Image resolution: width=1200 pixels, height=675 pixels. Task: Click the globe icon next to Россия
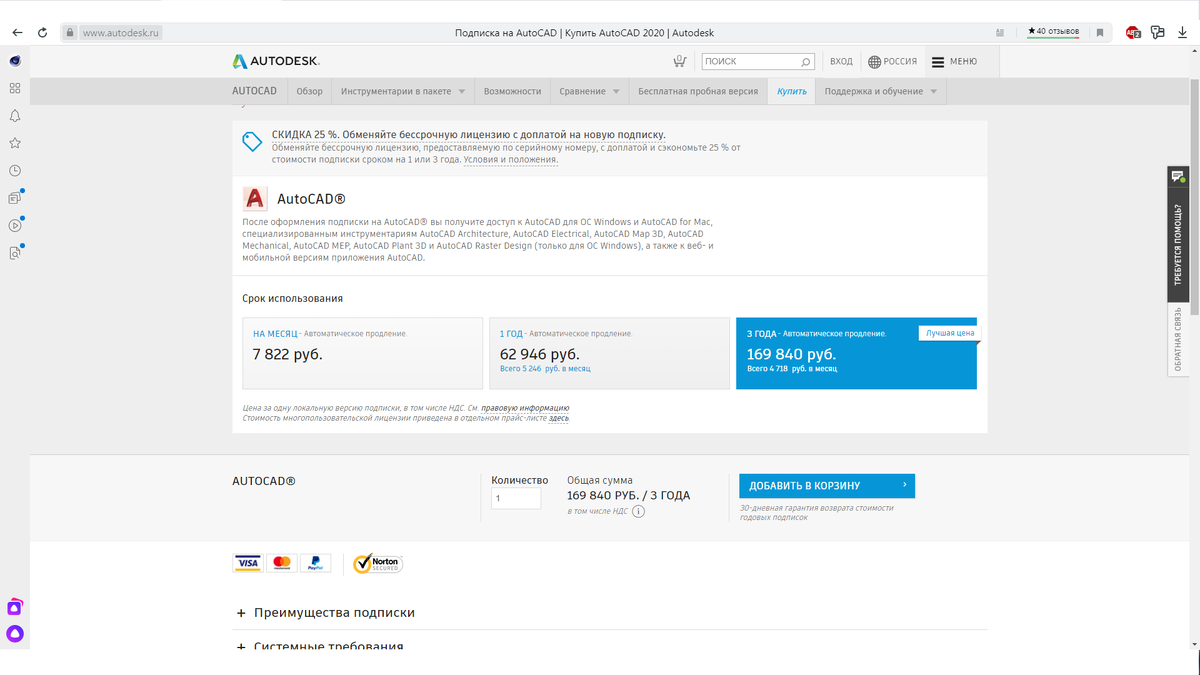[874, 62]
